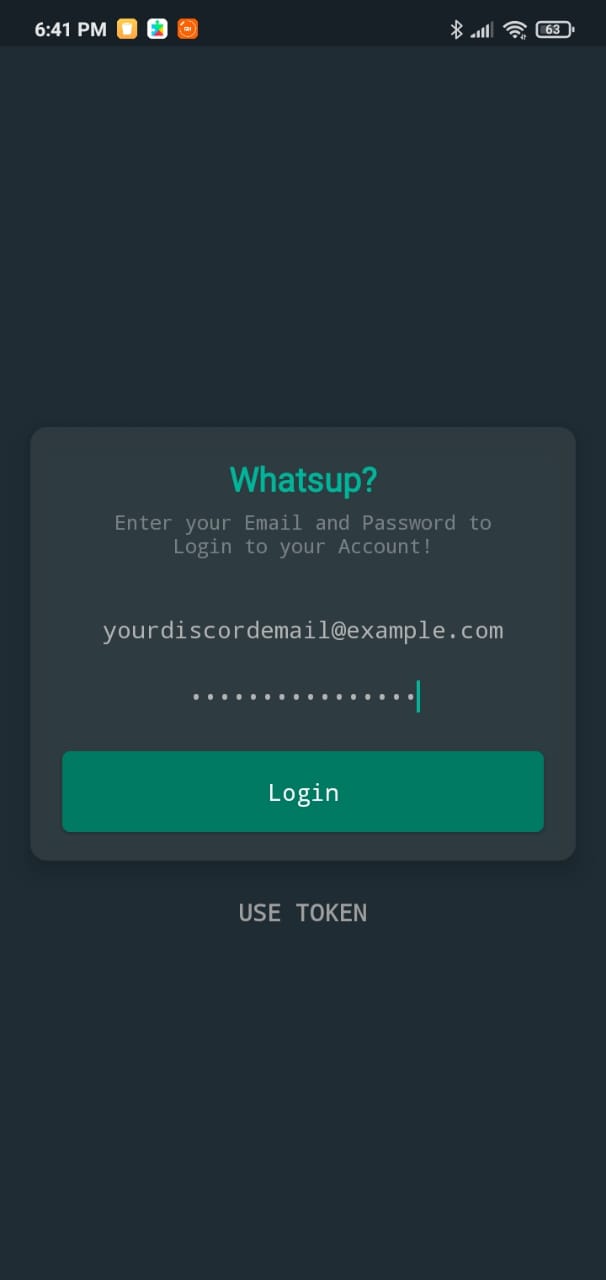Tap the Whatsup? heading

(x=303, y=480)
